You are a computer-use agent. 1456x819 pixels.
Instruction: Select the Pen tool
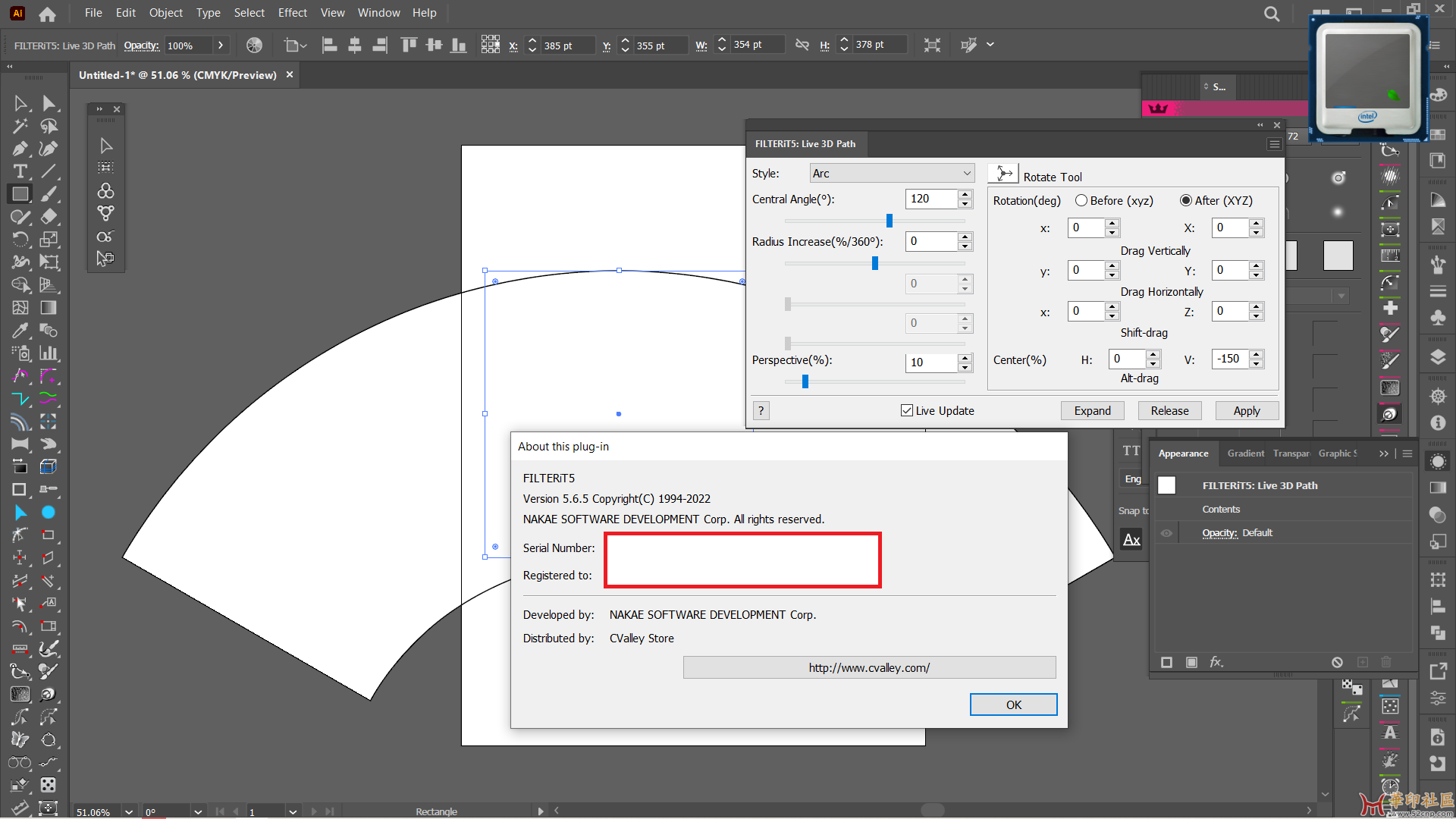(x=20, y=149)
